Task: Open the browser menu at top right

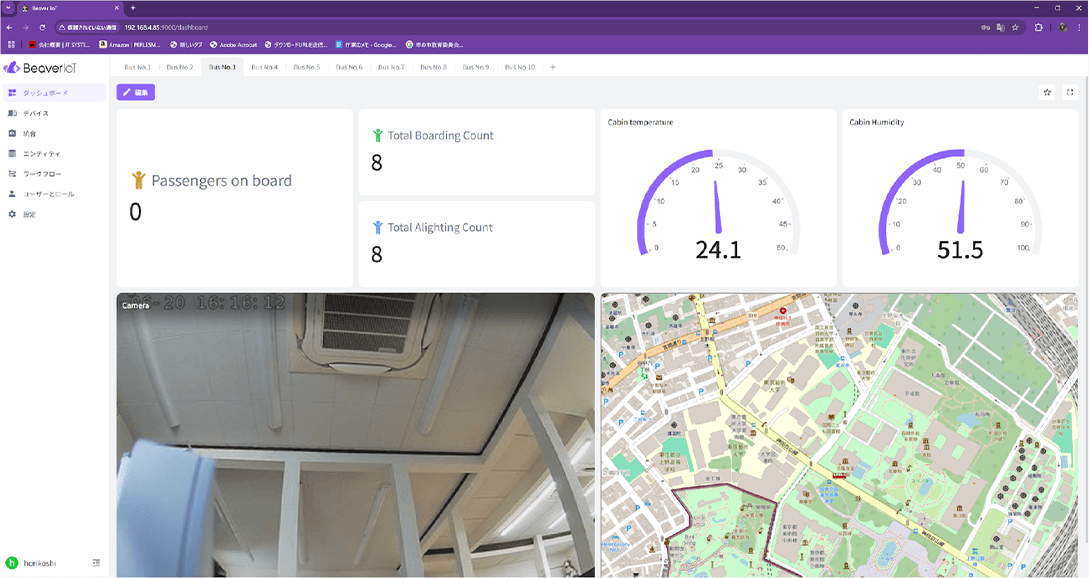Action: [x=1077, y=28]
